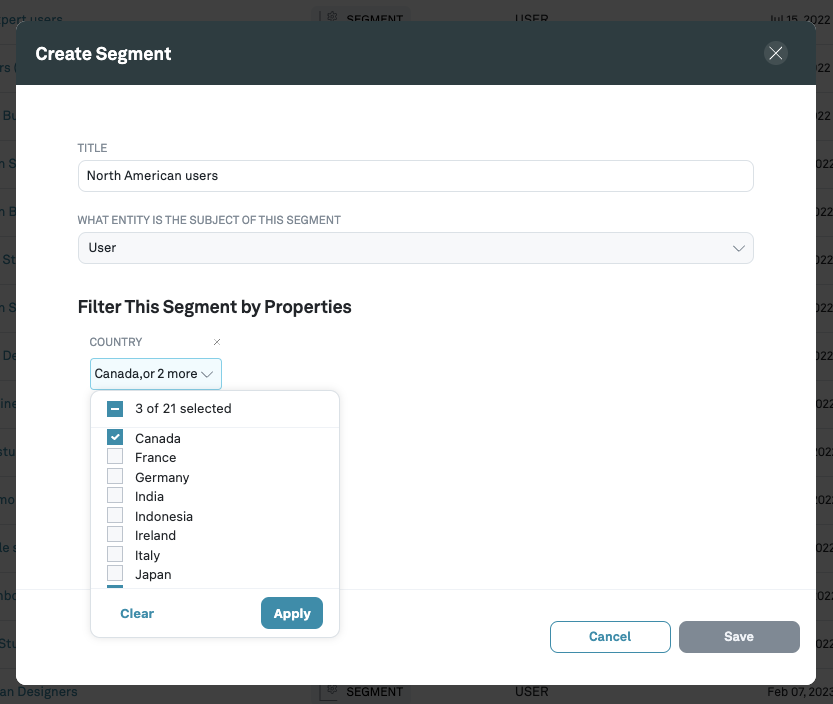Remove the COUNTRY filter with its X icon
The width and height of the screenshot is (833, 704).
click(216, 341)
